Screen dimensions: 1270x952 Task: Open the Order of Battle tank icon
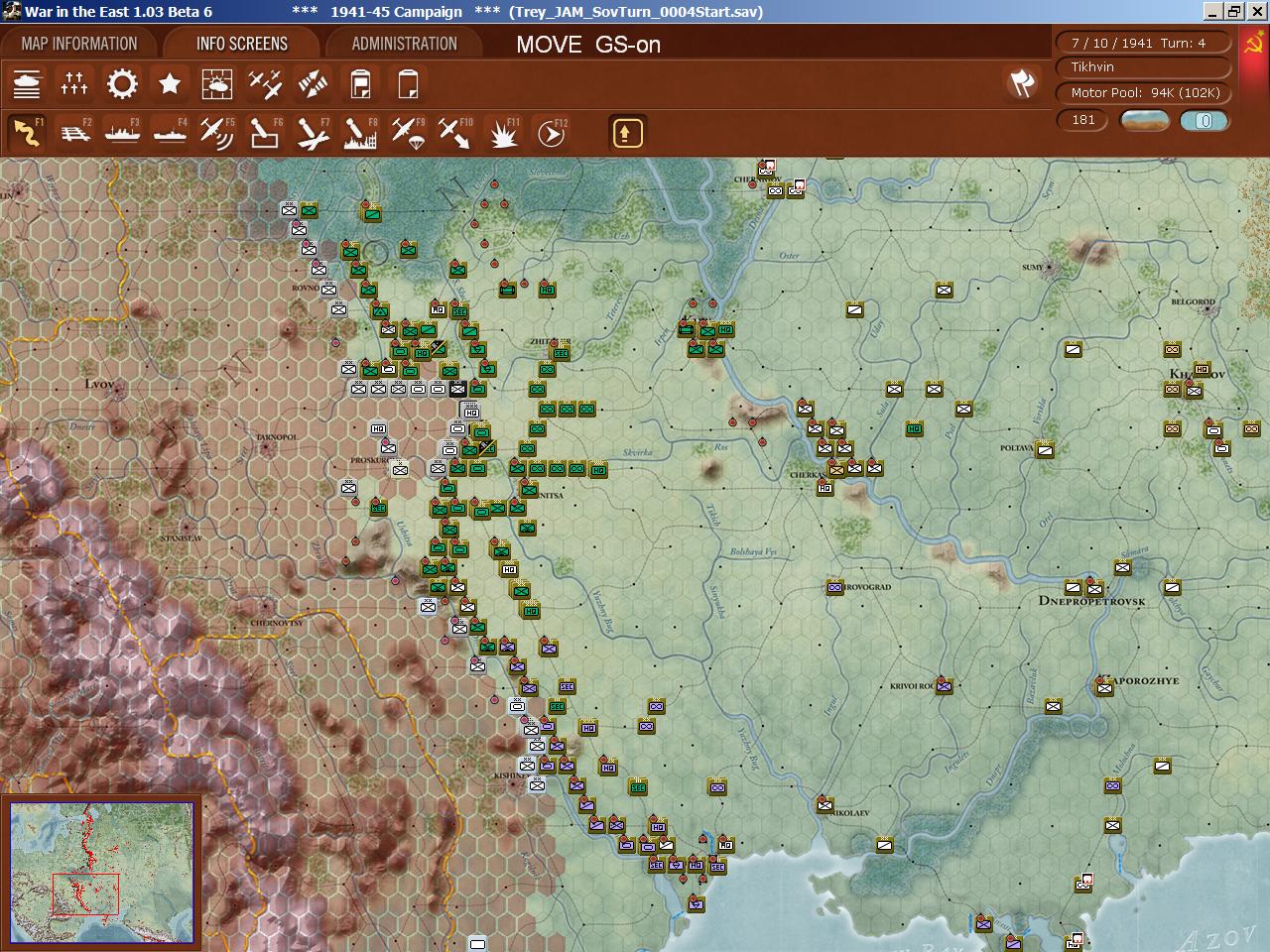pyautogui.click(x=27, y=84)
